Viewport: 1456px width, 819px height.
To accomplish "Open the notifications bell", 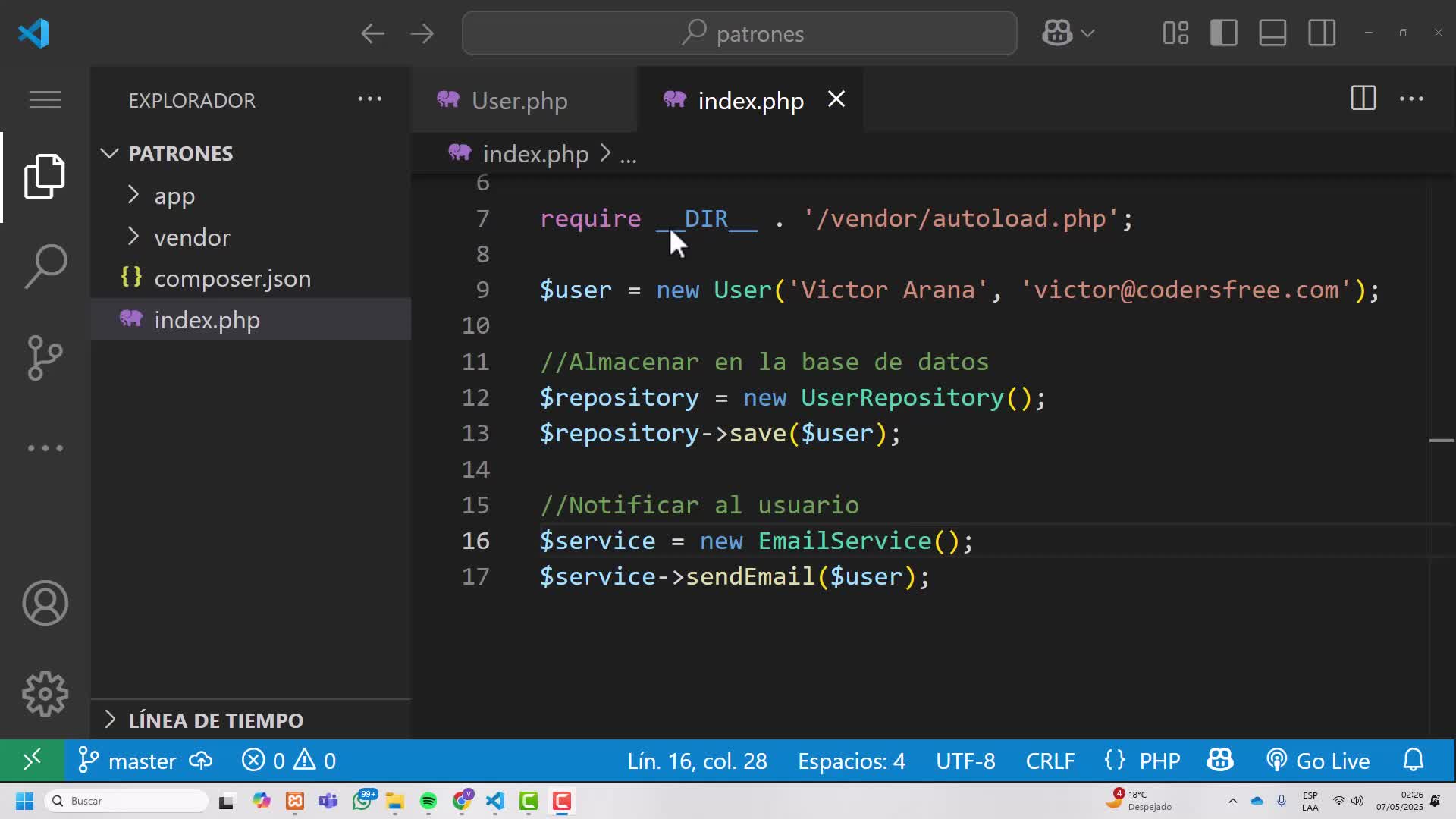I will click(1414, 760).
